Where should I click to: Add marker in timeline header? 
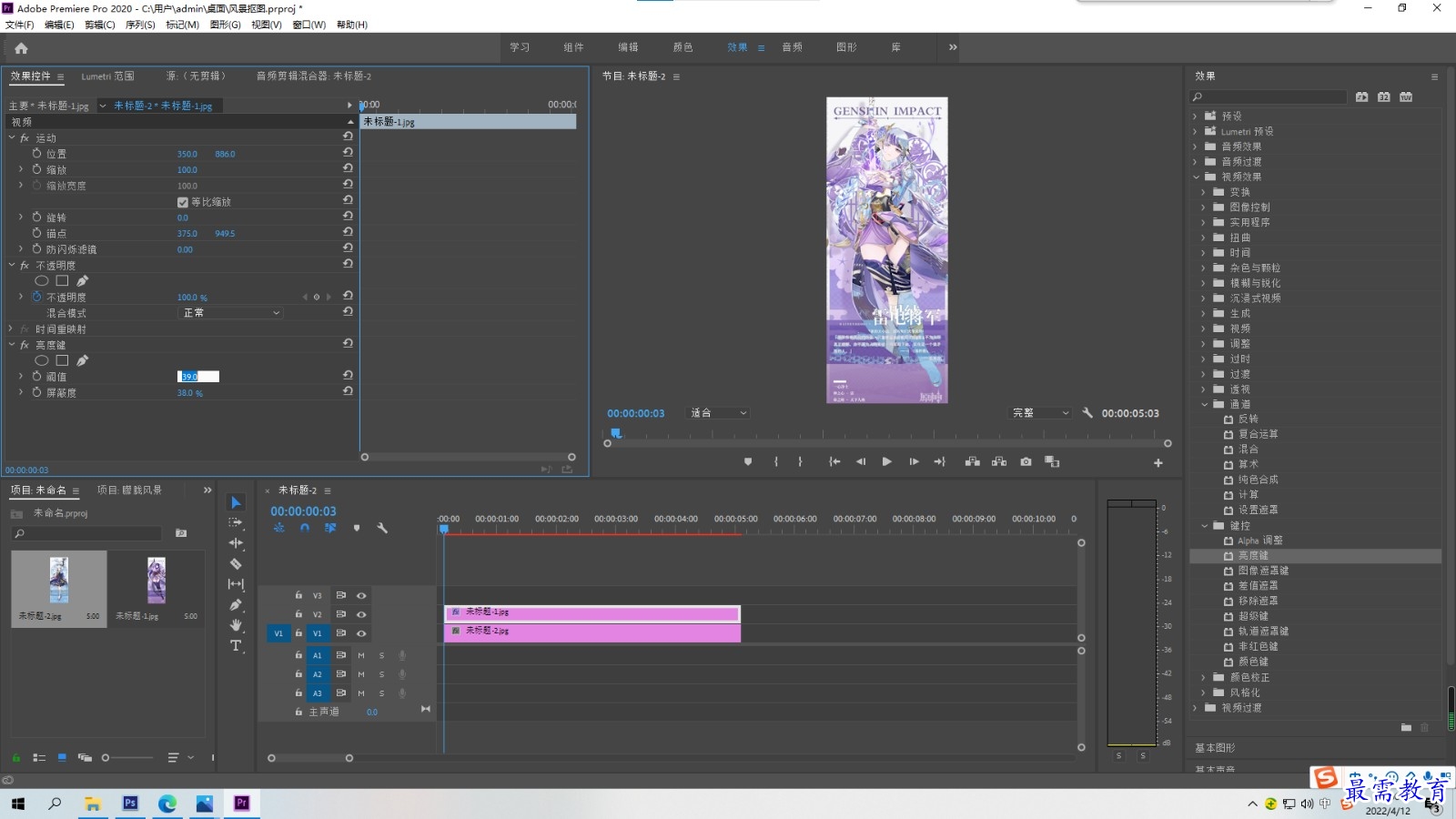tap(357, 528)
